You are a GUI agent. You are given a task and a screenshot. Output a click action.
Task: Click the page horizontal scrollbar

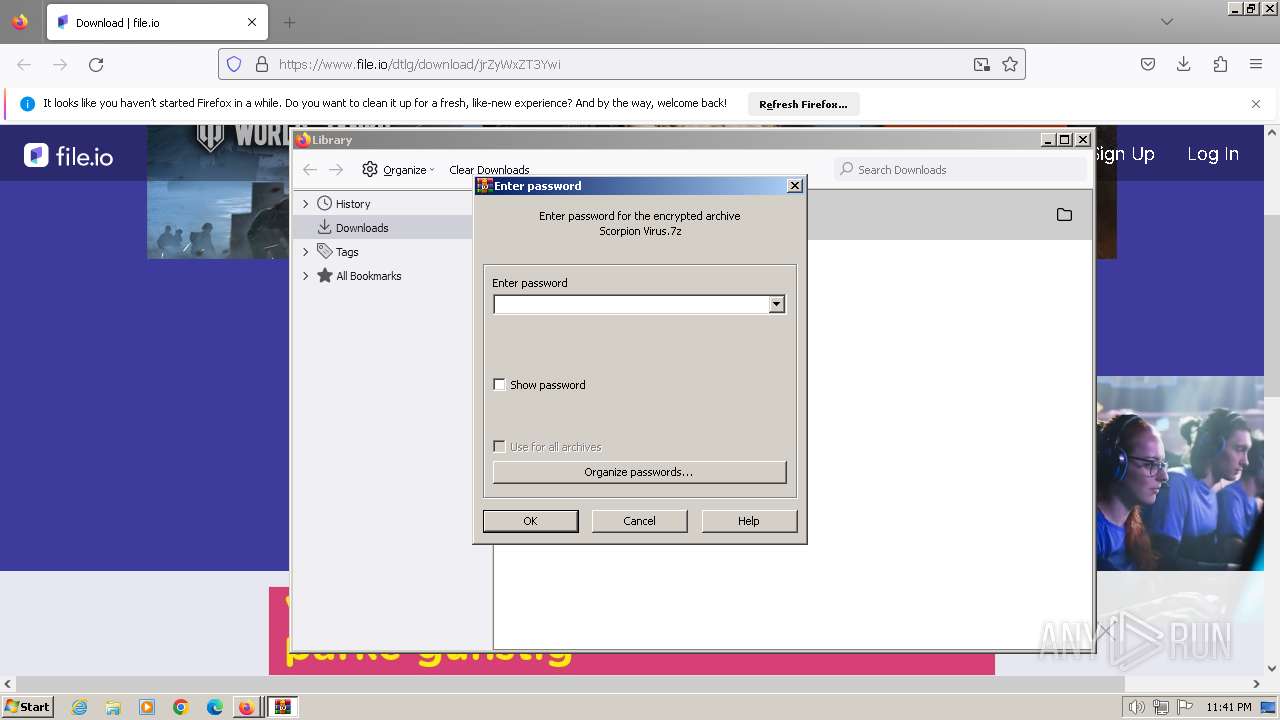633,685
